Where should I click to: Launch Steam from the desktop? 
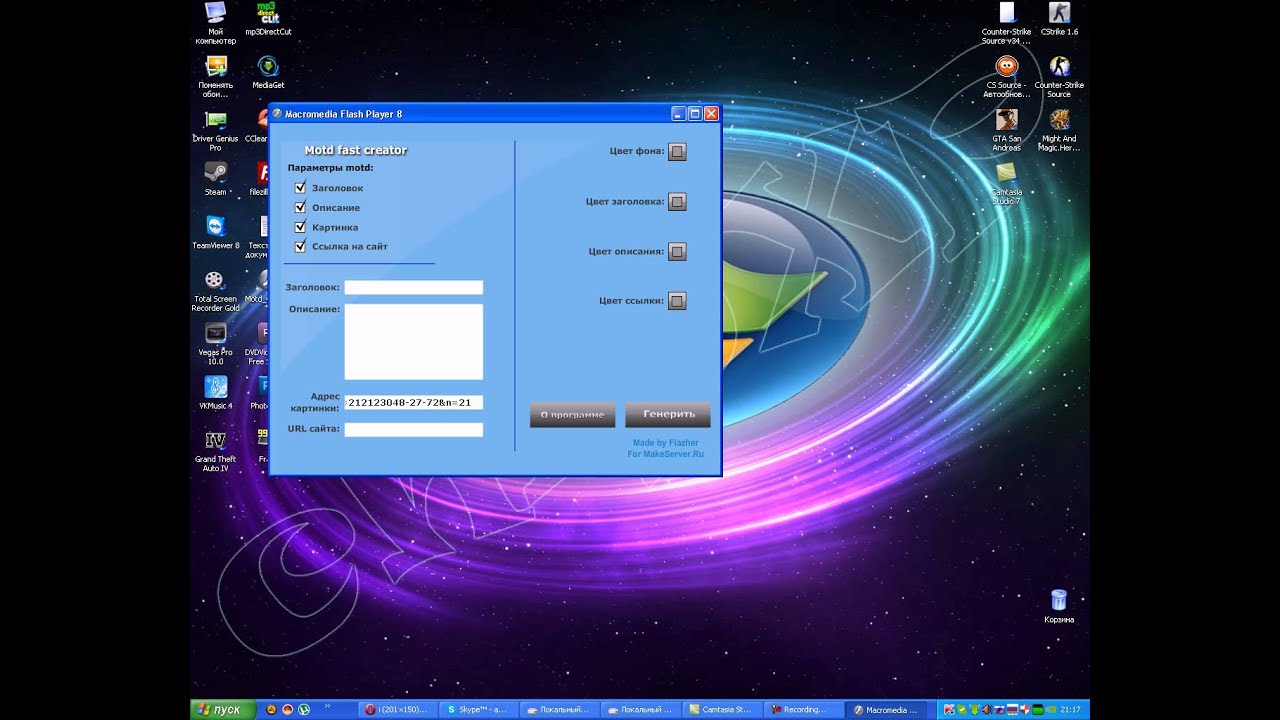(x=215, y=178)
